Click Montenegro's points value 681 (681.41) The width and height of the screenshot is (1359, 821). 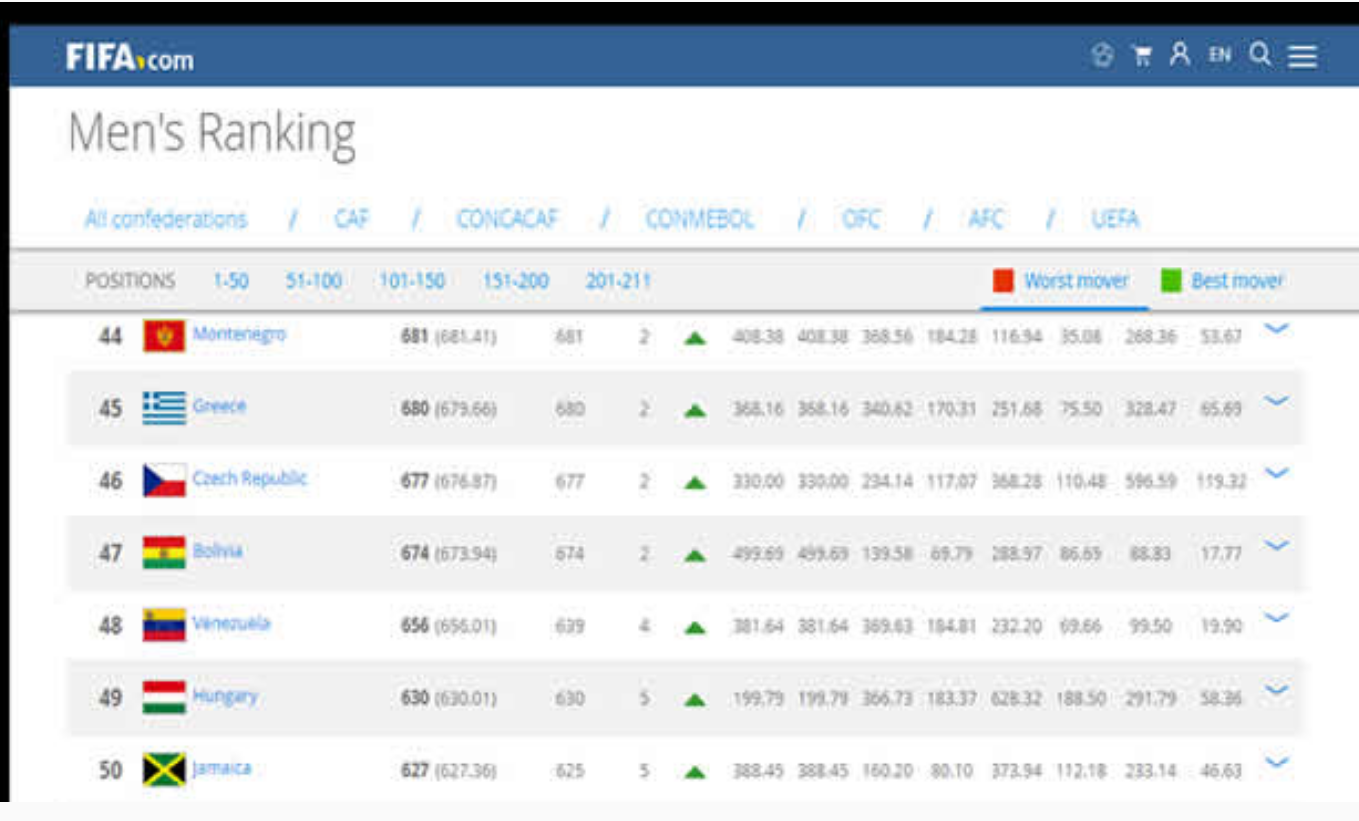click(x=449, y=337)
